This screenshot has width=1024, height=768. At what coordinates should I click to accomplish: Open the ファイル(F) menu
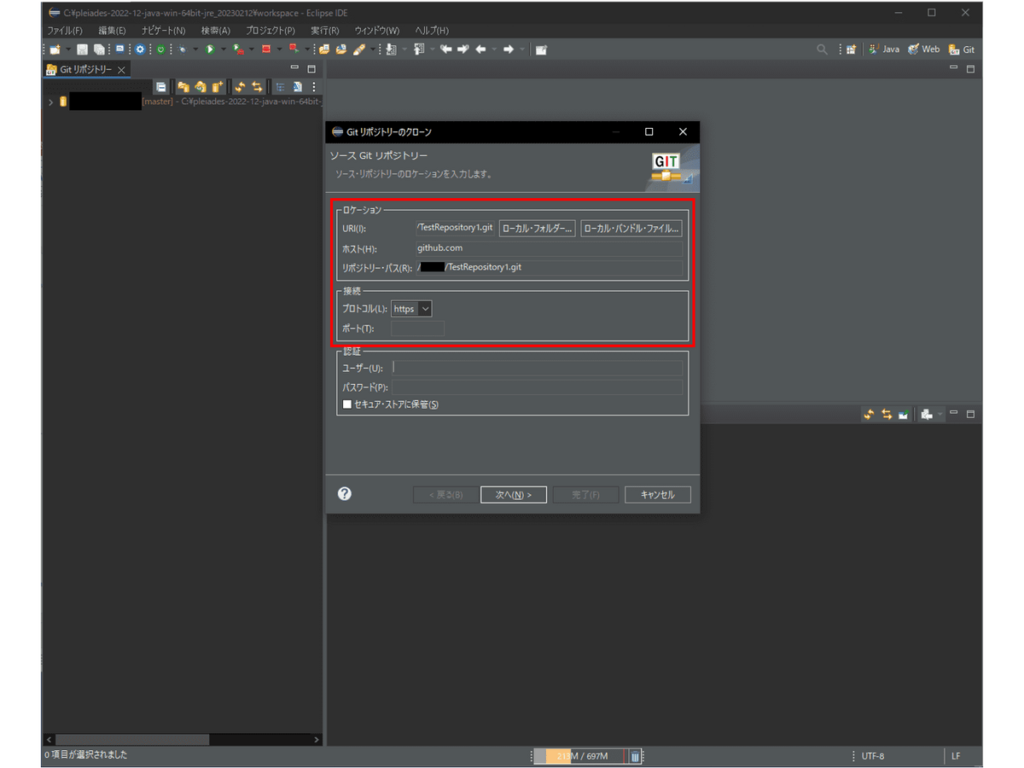(65, 31)
